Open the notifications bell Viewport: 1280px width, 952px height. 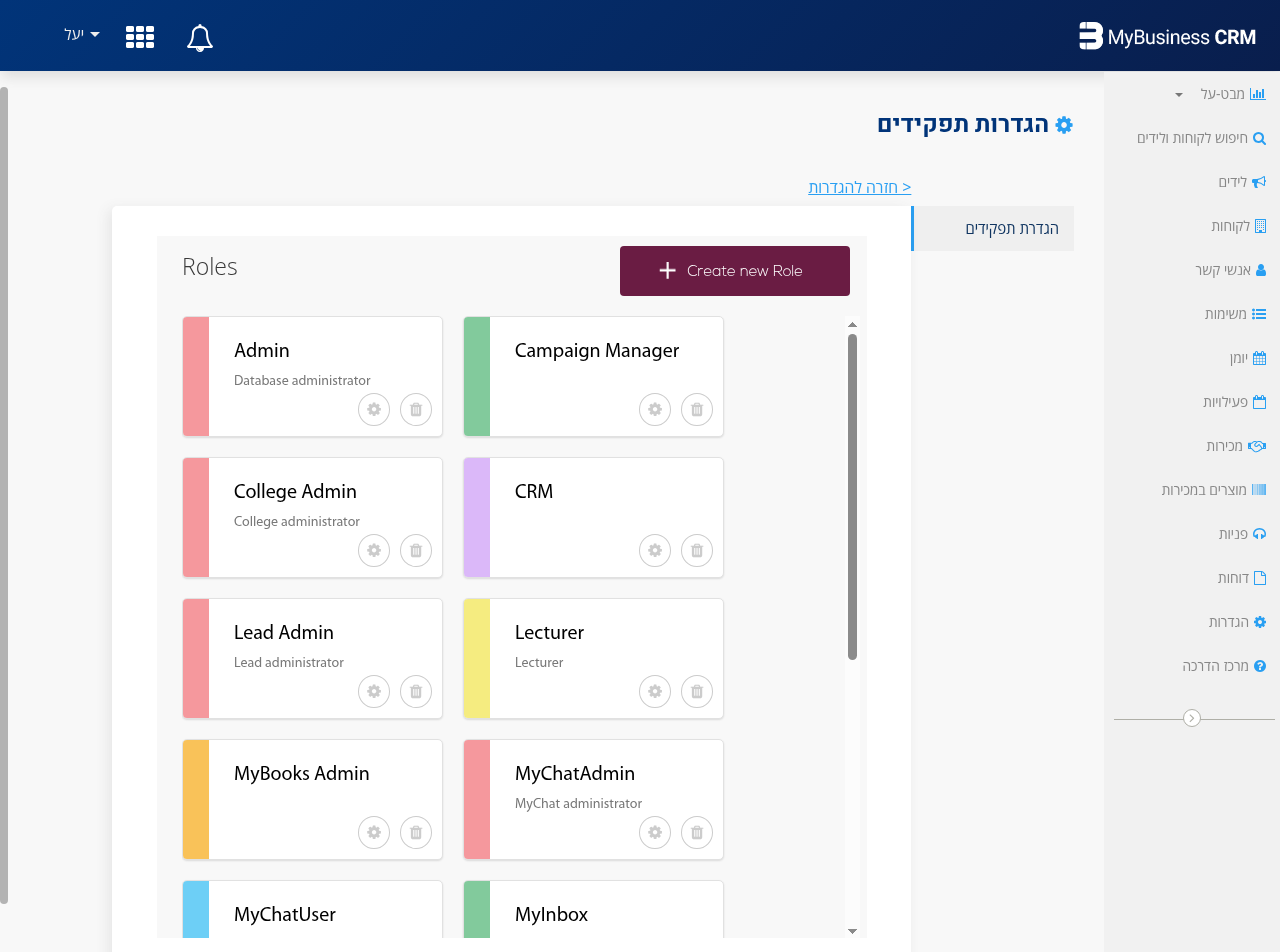coord(200,38)
